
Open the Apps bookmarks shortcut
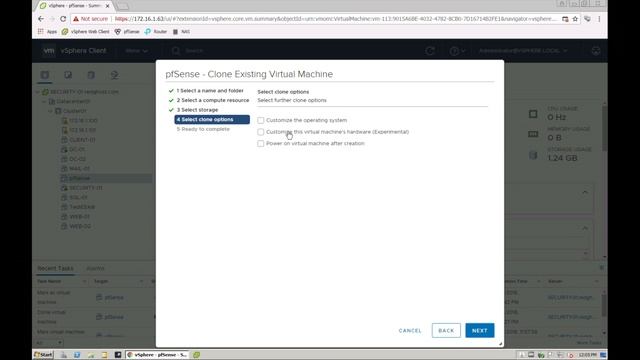[x=47, y=31]
